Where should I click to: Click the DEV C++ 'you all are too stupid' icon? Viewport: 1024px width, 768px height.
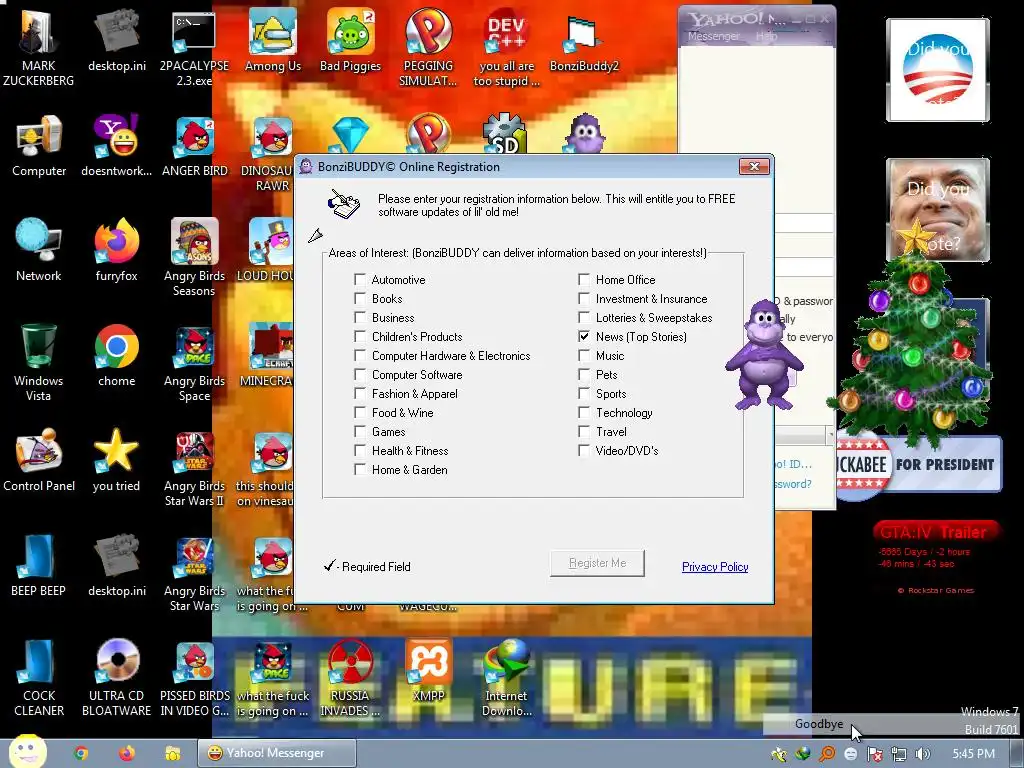[x=506, y=47]
